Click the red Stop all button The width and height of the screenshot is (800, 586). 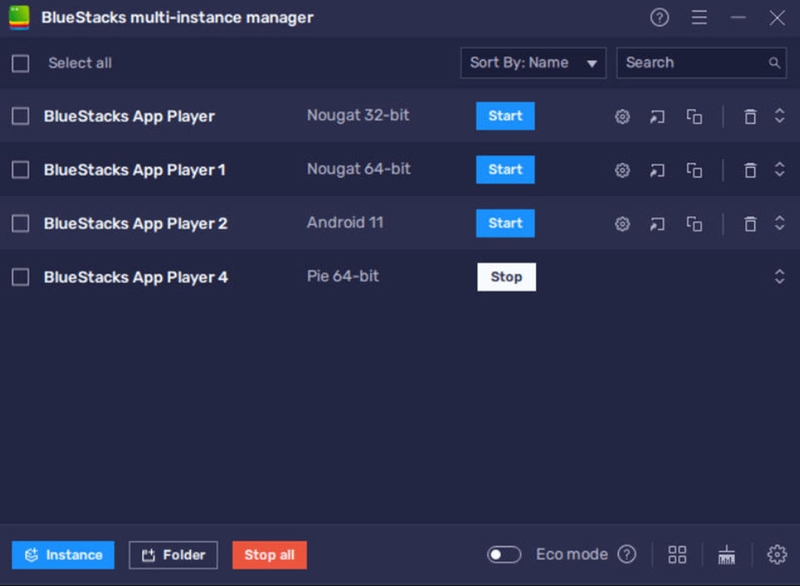(269, 555)
